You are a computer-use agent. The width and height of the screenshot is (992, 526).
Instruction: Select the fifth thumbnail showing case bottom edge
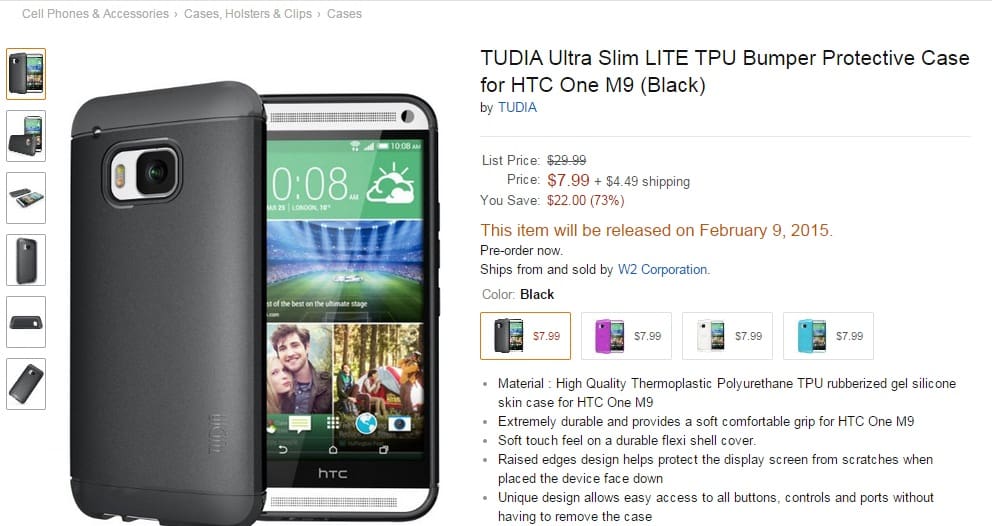(x=26, y=322)
